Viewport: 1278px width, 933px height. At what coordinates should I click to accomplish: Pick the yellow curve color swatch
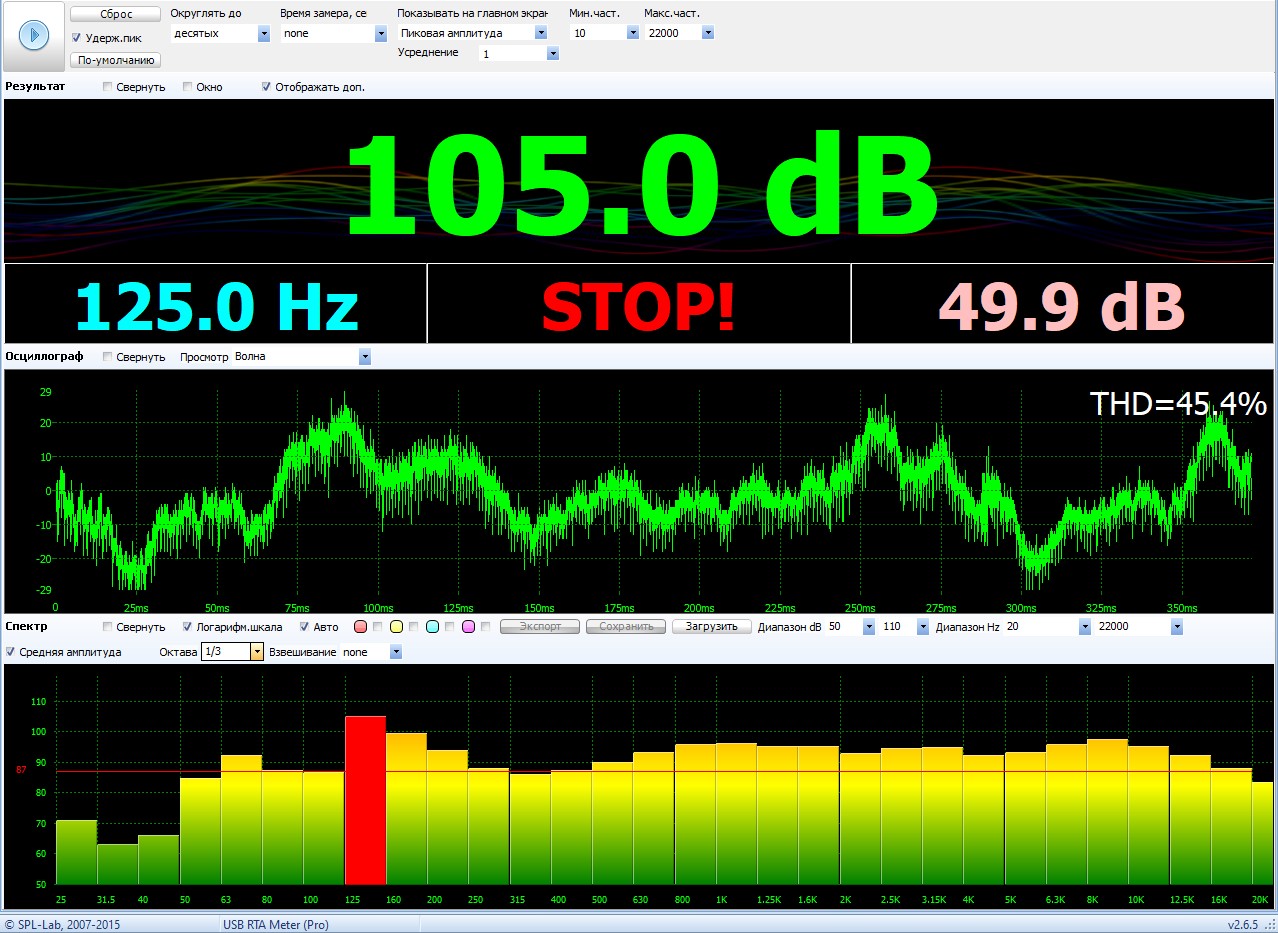click(397, 627)
